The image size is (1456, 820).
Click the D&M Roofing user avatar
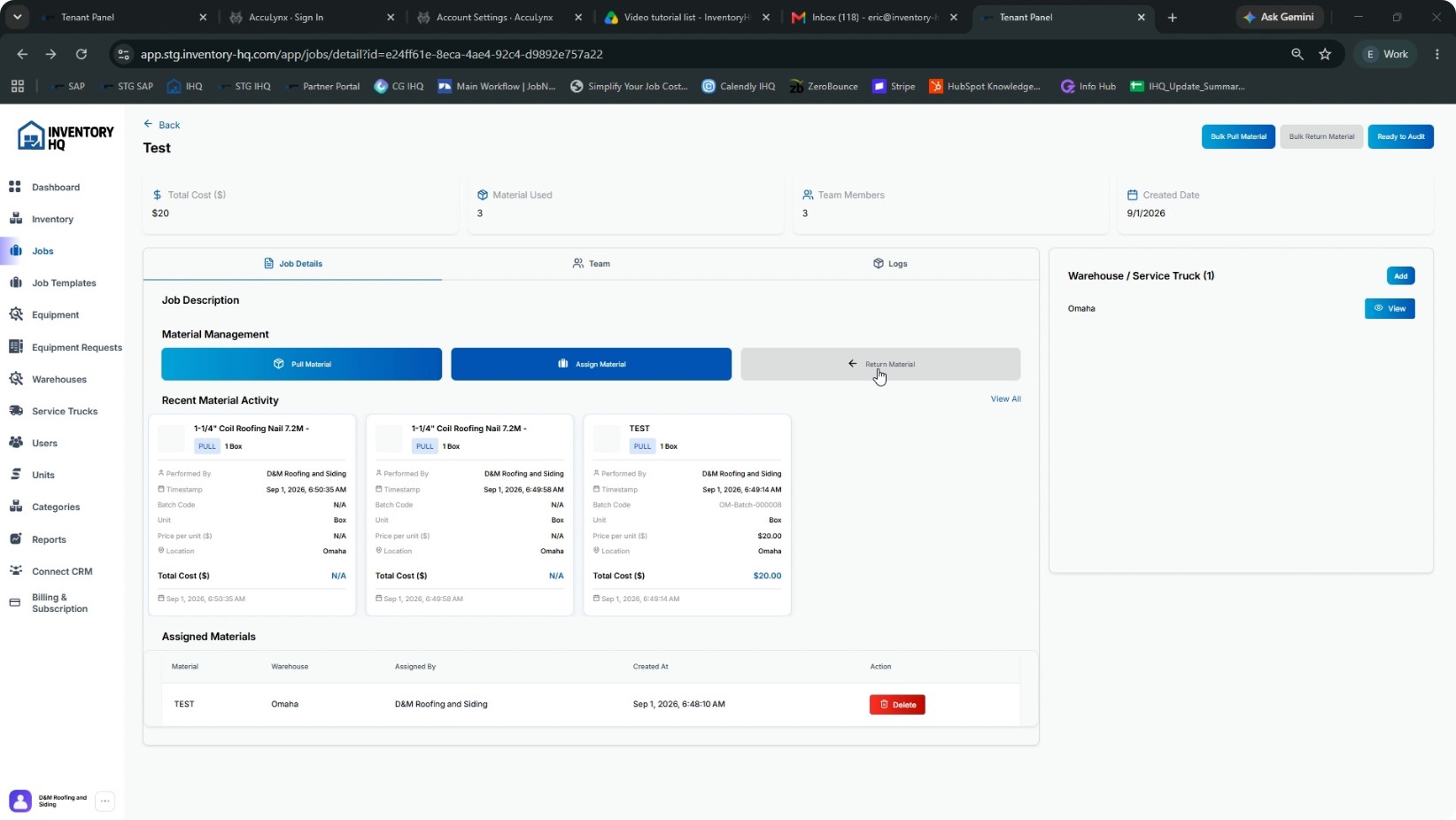click(20, 801)
